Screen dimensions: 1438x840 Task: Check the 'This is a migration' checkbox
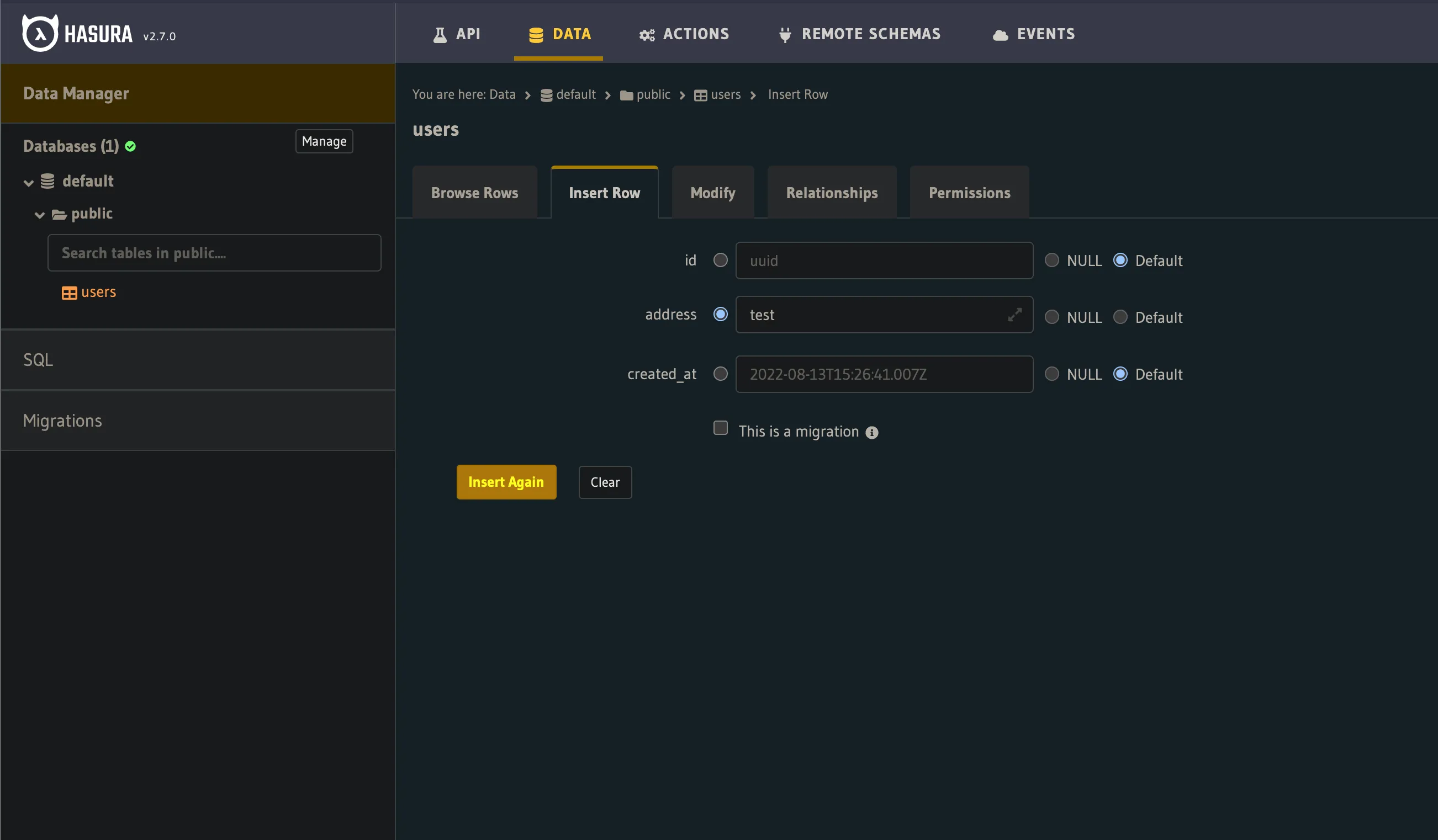(720, 428)
